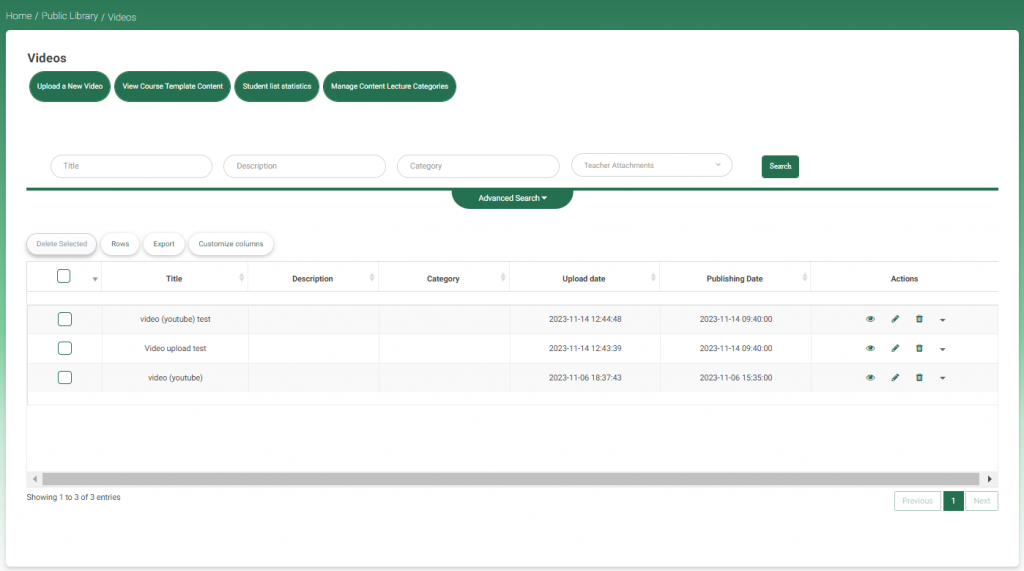Sort table by Upload date column arrows
This screenshot has width=1024, height=571.
[x=653, y=278]
